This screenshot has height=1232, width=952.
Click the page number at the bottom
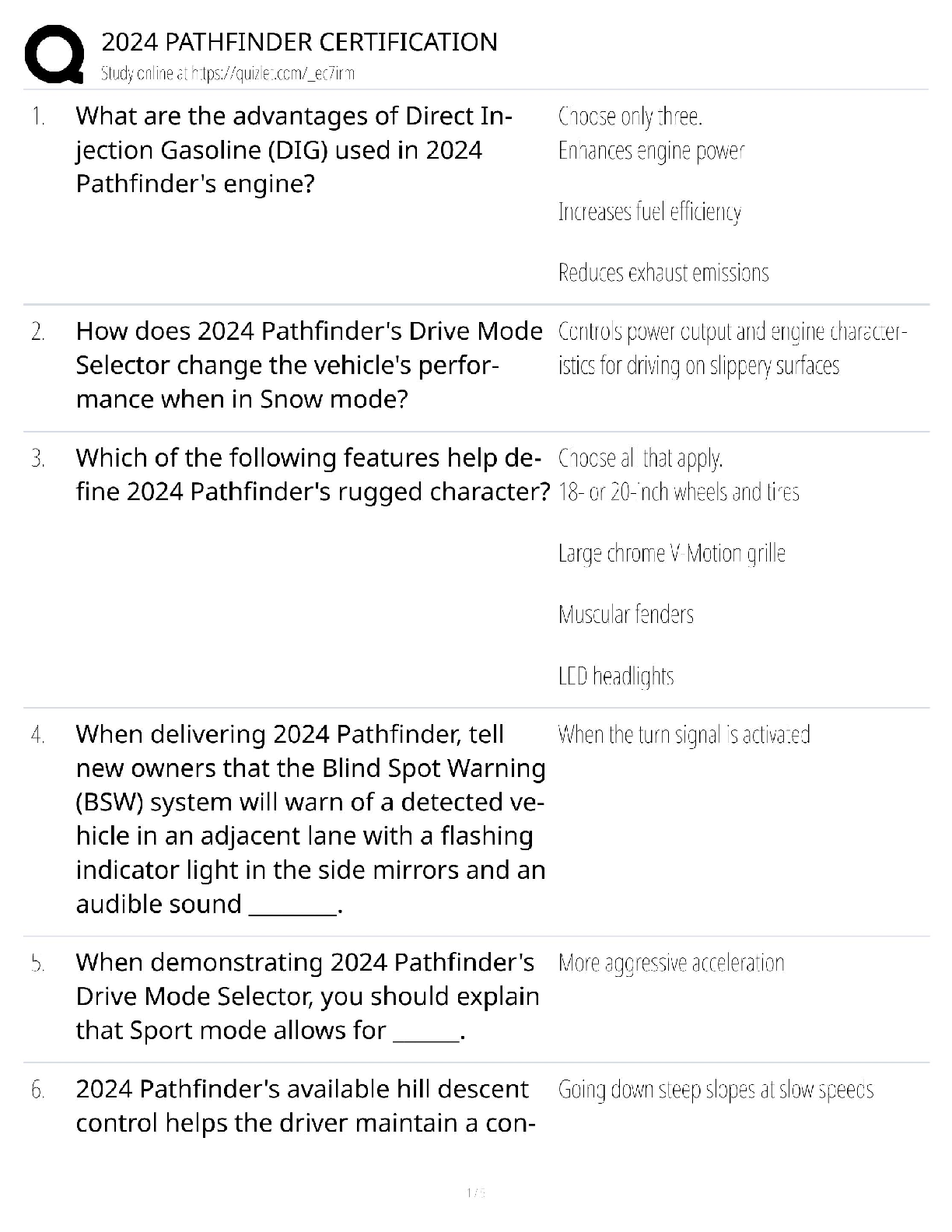point(475,1192)
